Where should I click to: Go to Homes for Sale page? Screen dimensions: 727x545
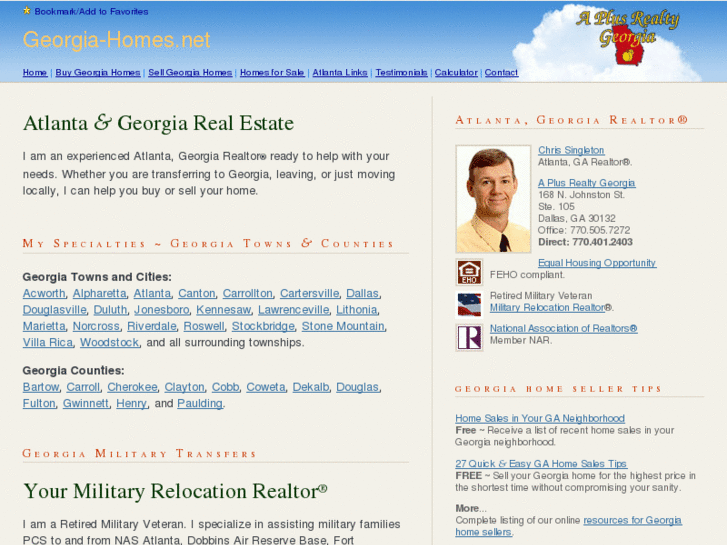pos(272,72)
